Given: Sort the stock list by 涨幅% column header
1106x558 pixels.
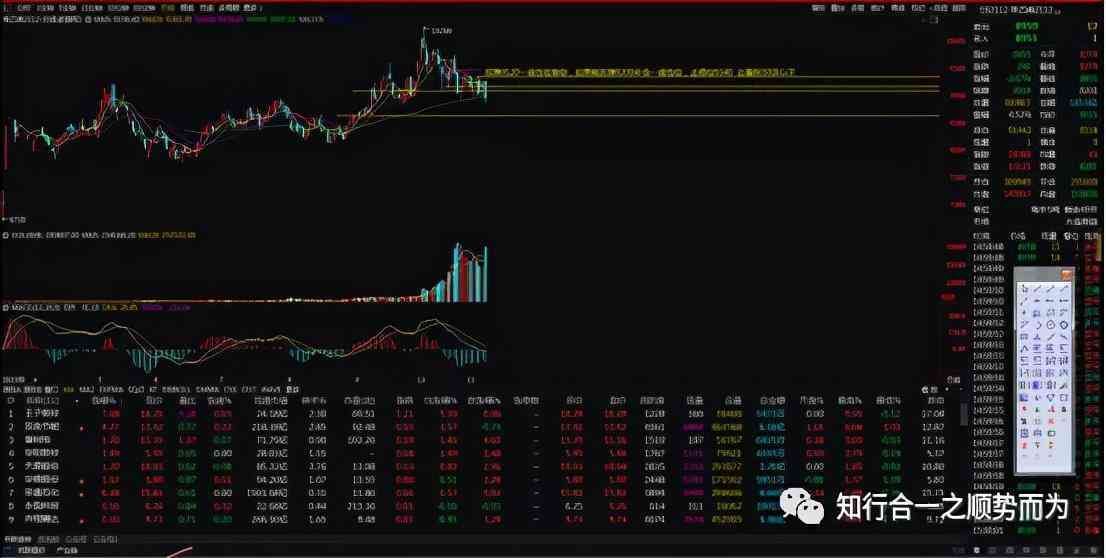Looking at the screenshot, I should tap(105, 399).
